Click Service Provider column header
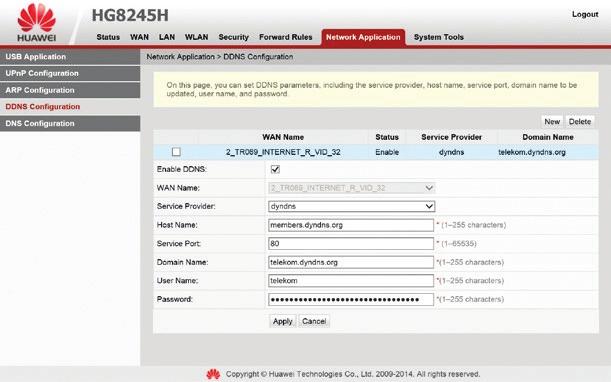Screen dimensions: 611x382 click(x=452, y=137)
